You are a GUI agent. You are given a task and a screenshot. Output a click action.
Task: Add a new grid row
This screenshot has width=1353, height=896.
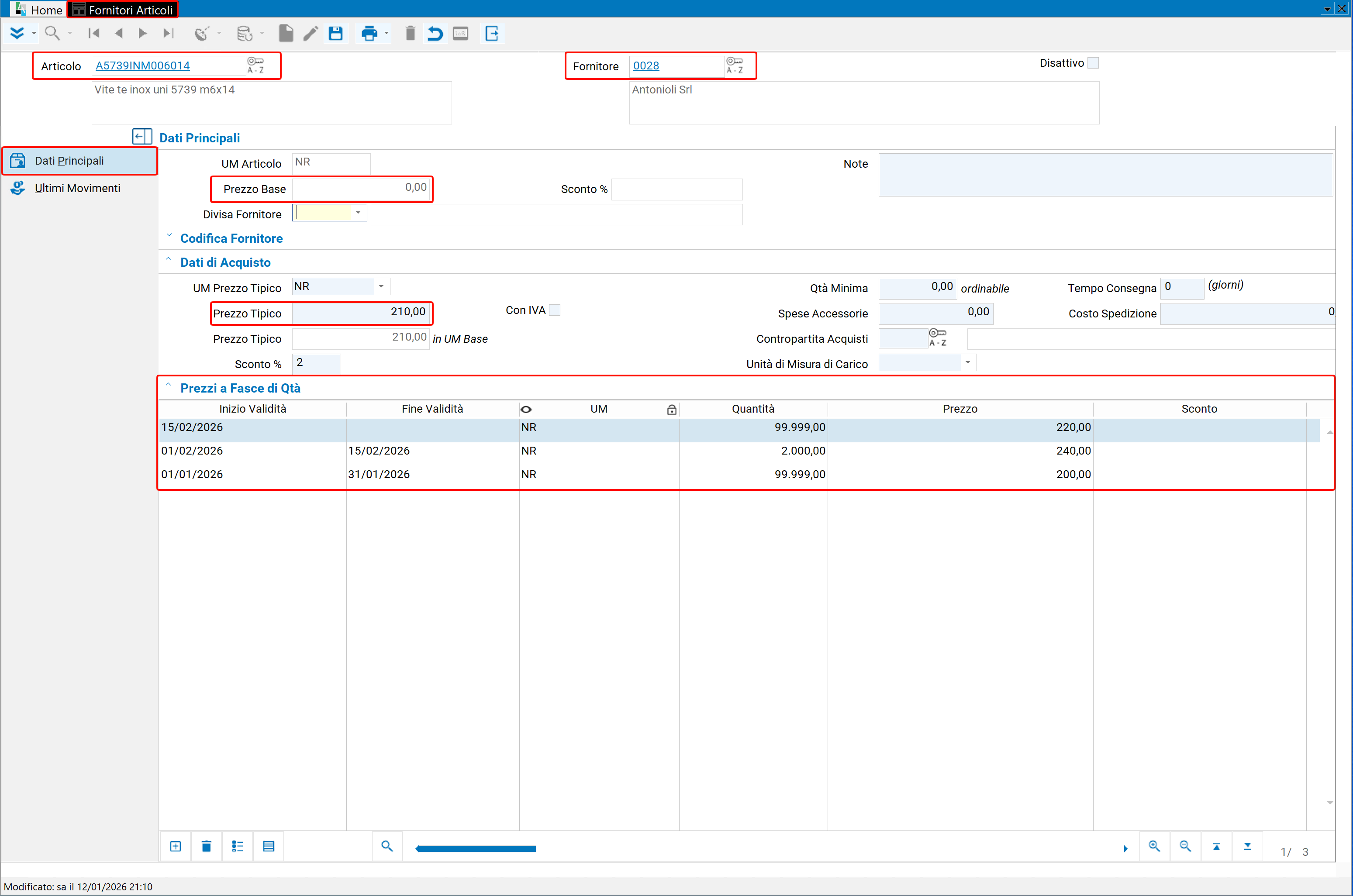pyautogui.click(x=176, y=846)
